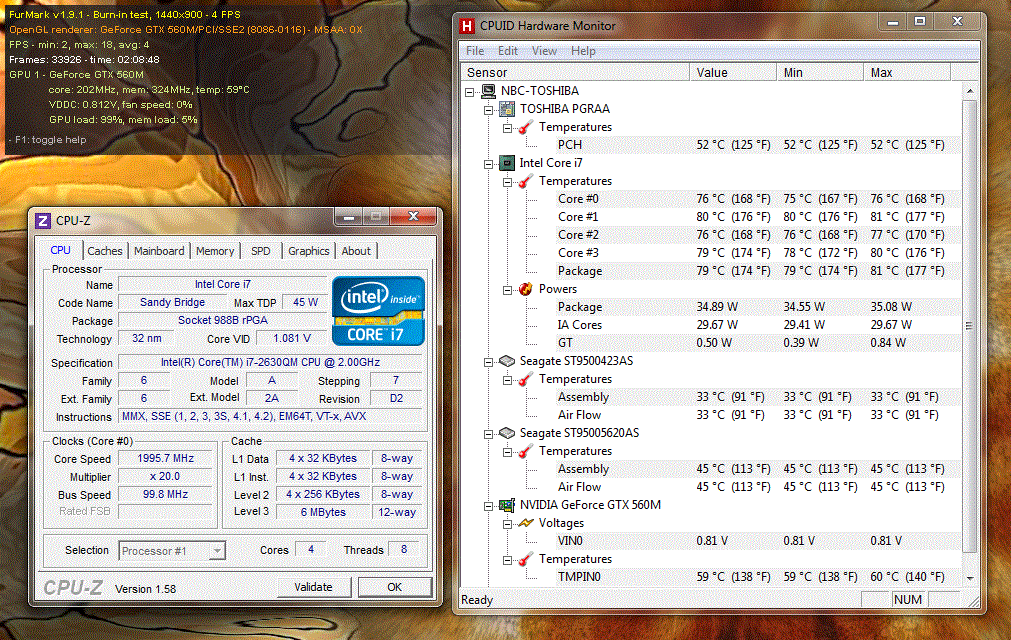
Task: Switch to the Mainboard tab in CPU-Z
Action: pyautogui.click(x=159, y=251)
